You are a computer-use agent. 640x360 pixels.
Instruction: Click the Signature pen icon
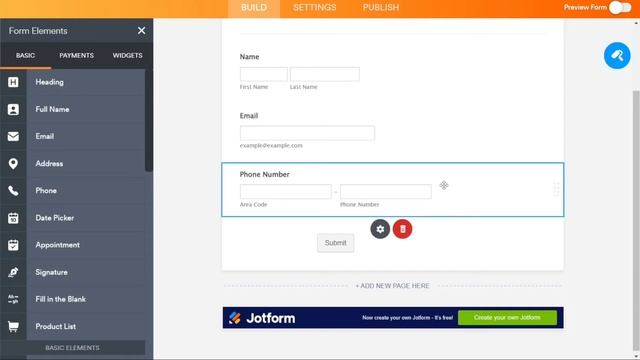pyautogui.click(x=13, y=272)
